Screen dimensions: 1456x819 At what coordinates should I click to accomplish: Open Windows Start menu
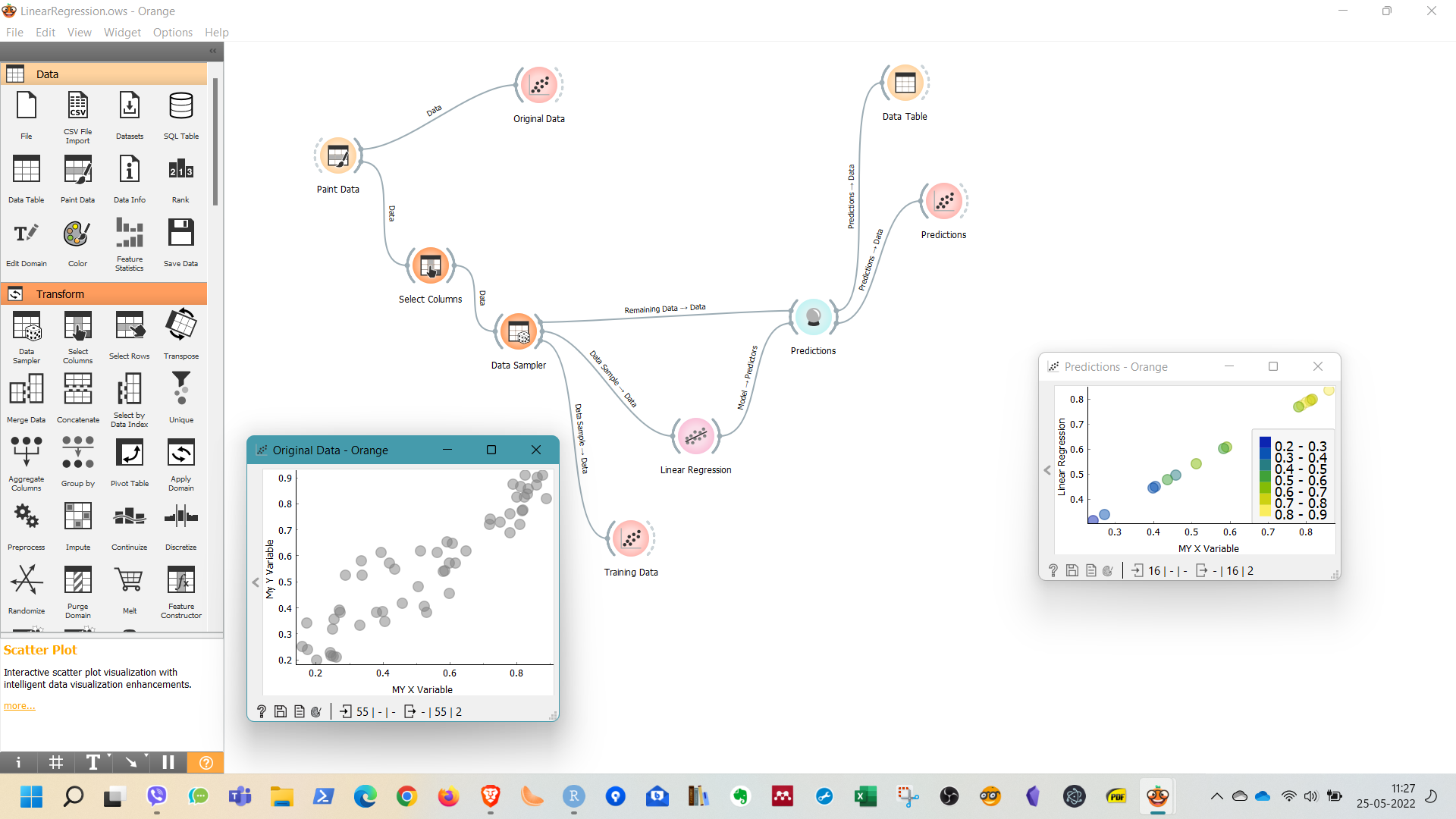pos(32,796)
